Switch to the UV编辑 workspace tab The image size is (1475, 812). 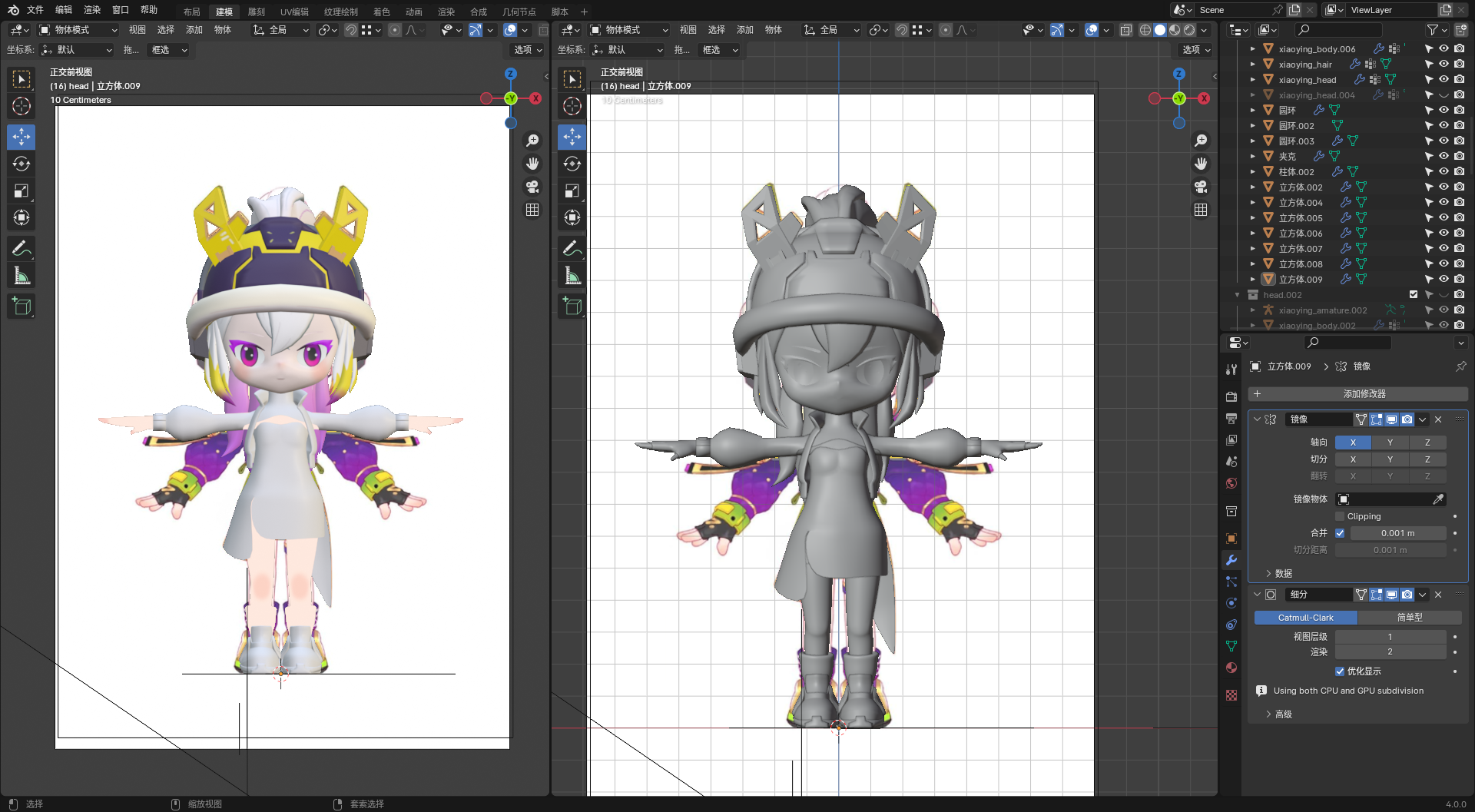(x=294, y=12)
